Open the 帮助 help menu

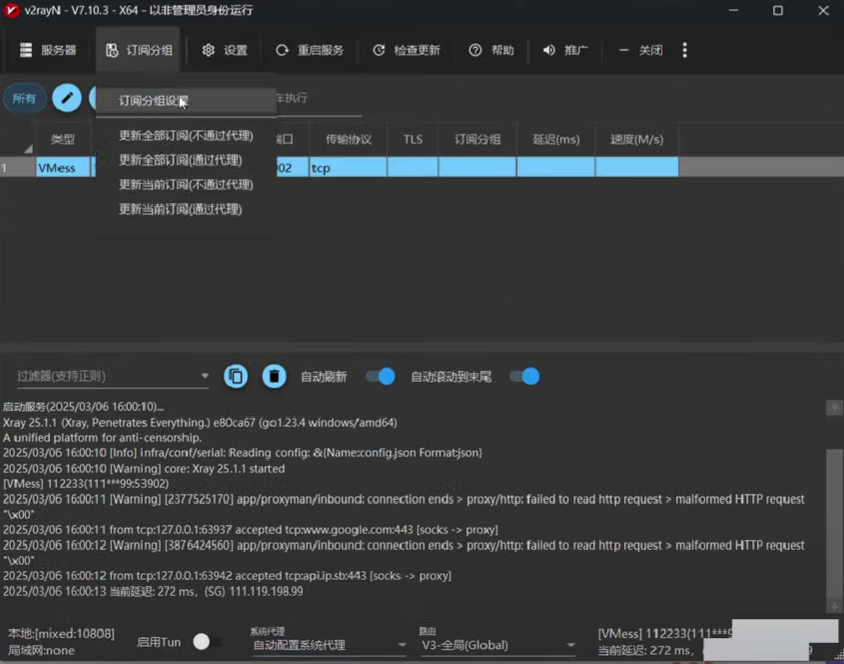491,50
